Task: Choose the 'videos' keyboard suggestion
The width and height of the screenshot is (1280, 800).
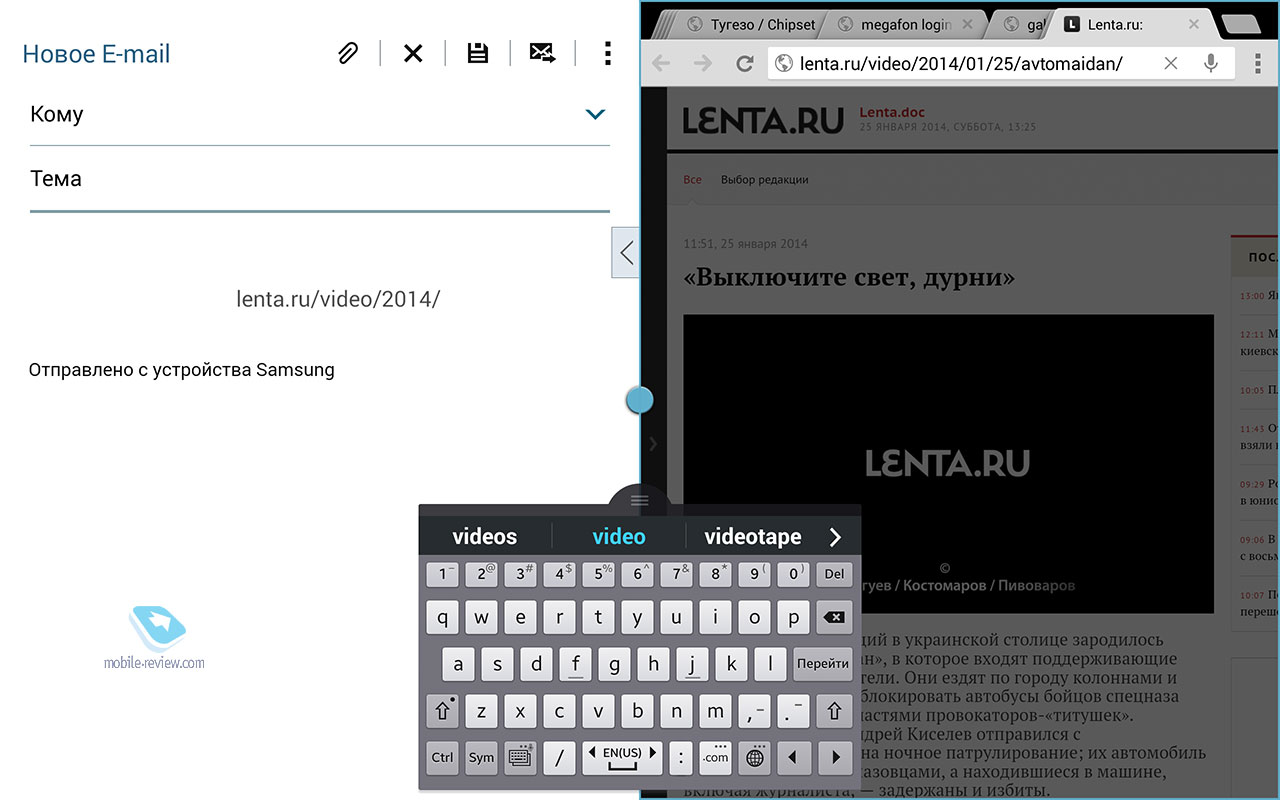Action: pos(485,537)
